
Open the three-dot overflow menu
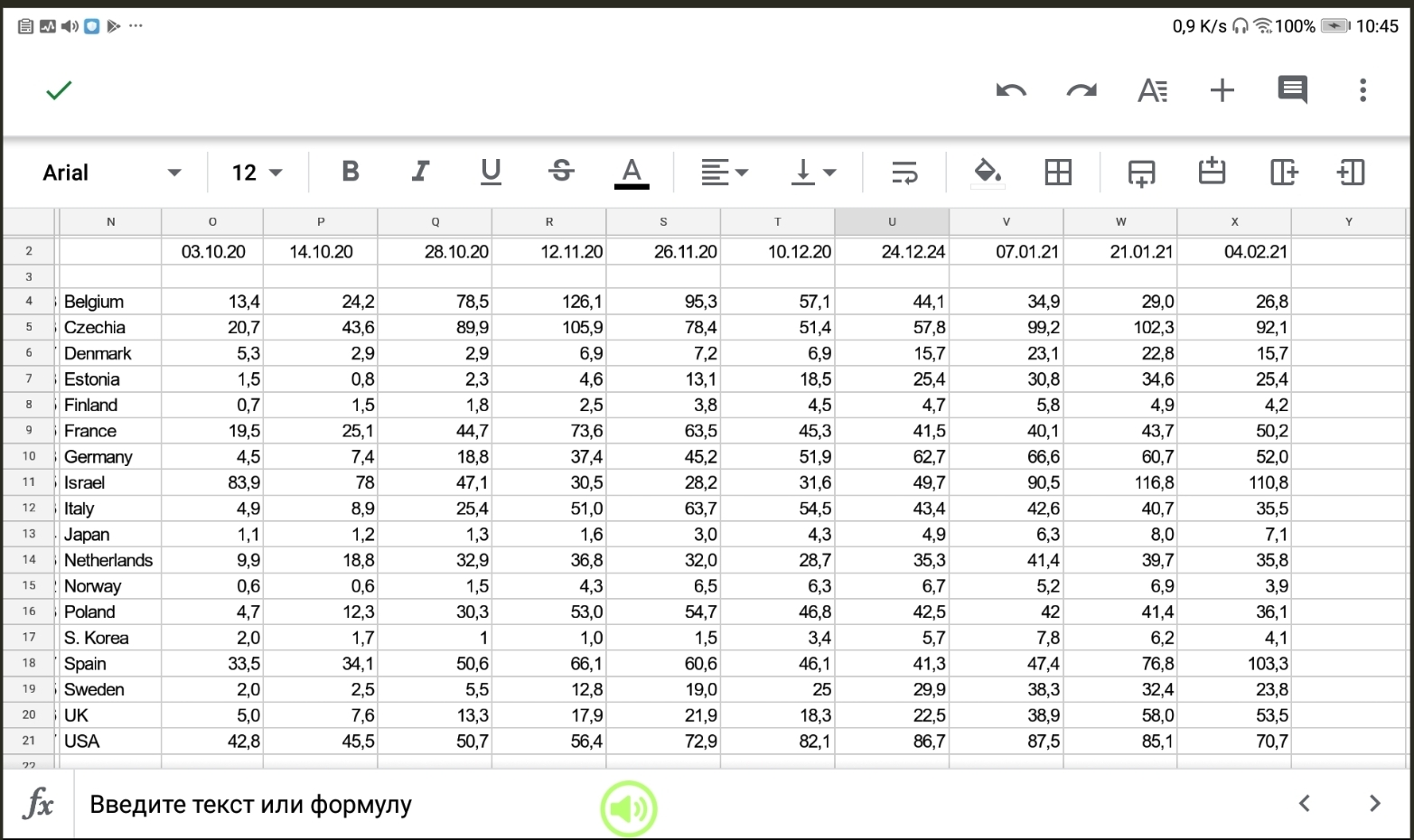coord(1362,90)
